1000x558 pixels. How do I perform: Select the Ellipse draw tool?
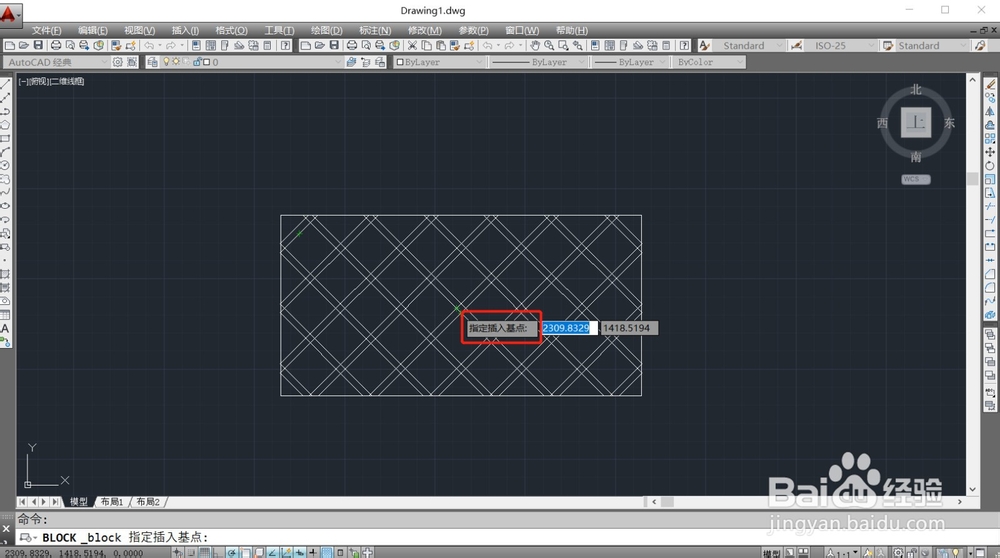click(x=5, y=205)
